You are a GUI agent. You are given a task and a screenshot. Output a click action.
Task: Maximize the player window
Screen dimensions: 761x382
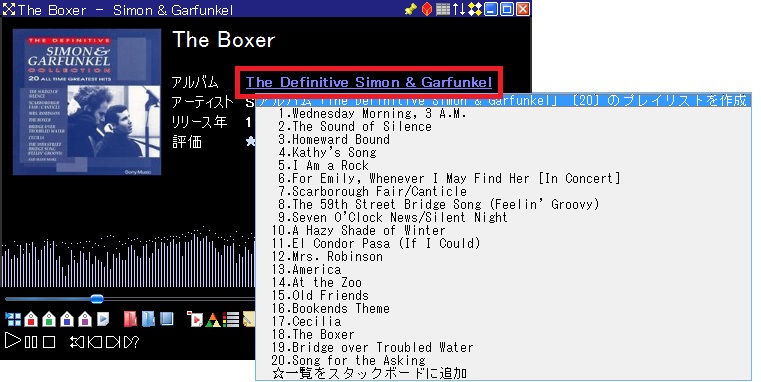point(507,9)
